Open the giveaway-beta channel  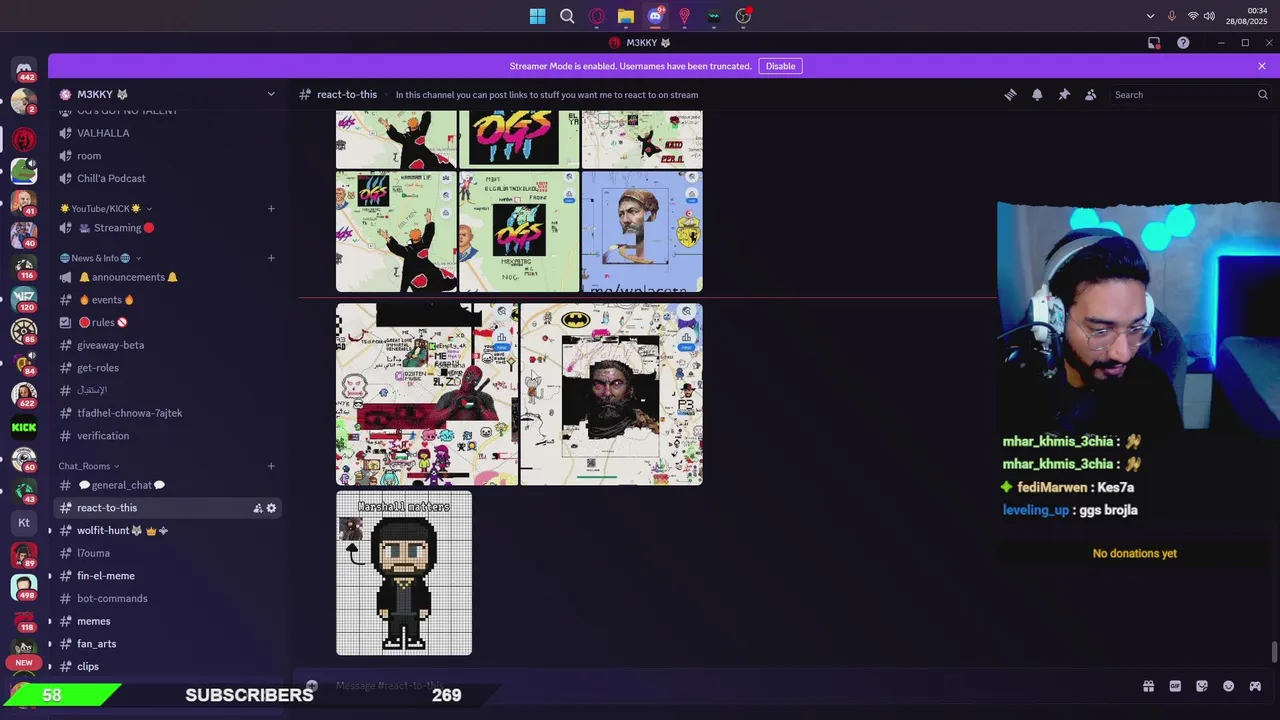click(x=167, y=345)
